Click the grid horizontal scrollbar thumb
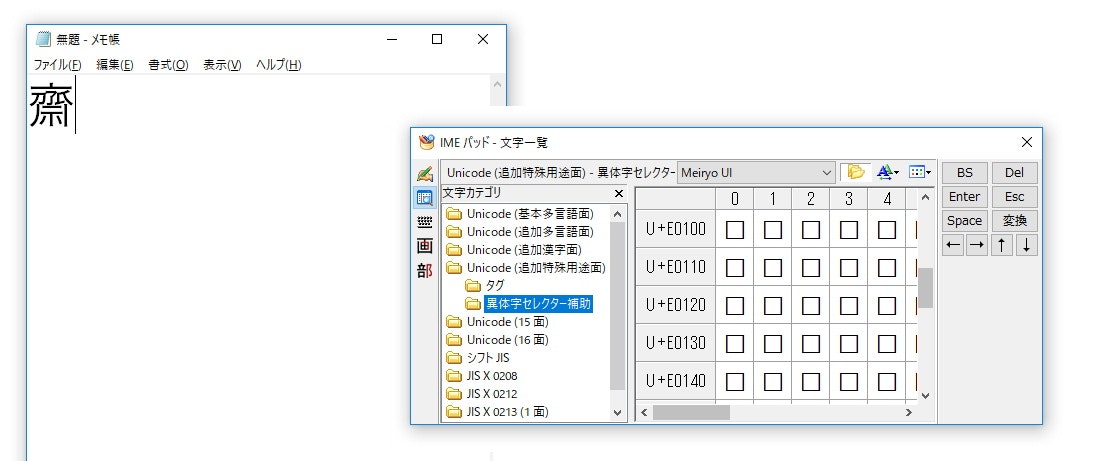 [691, 413]
